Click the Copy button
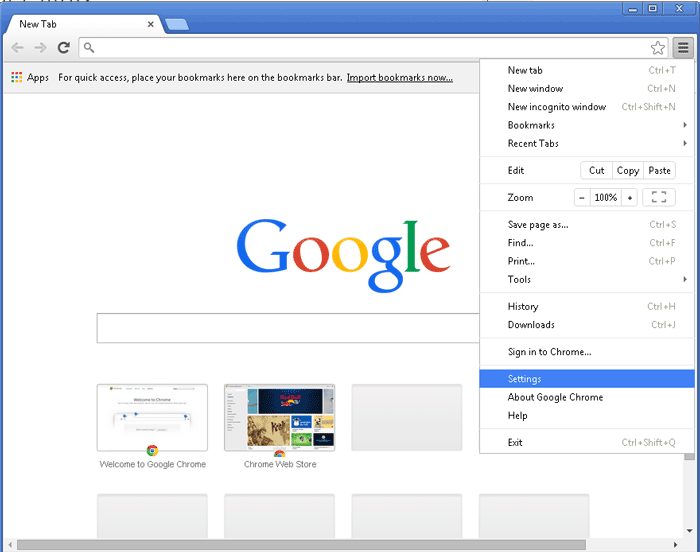The image size is (700, 552). (x=628, y=171)
